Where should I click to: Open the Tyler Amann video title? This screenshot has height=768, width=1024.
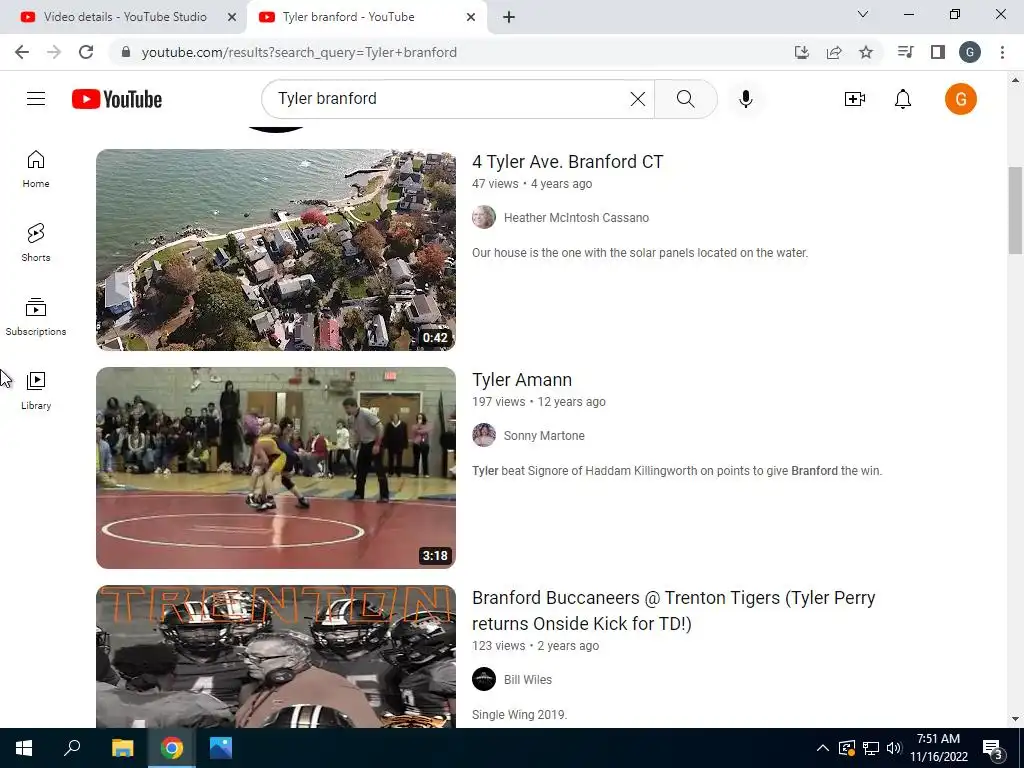coord(522,379)
